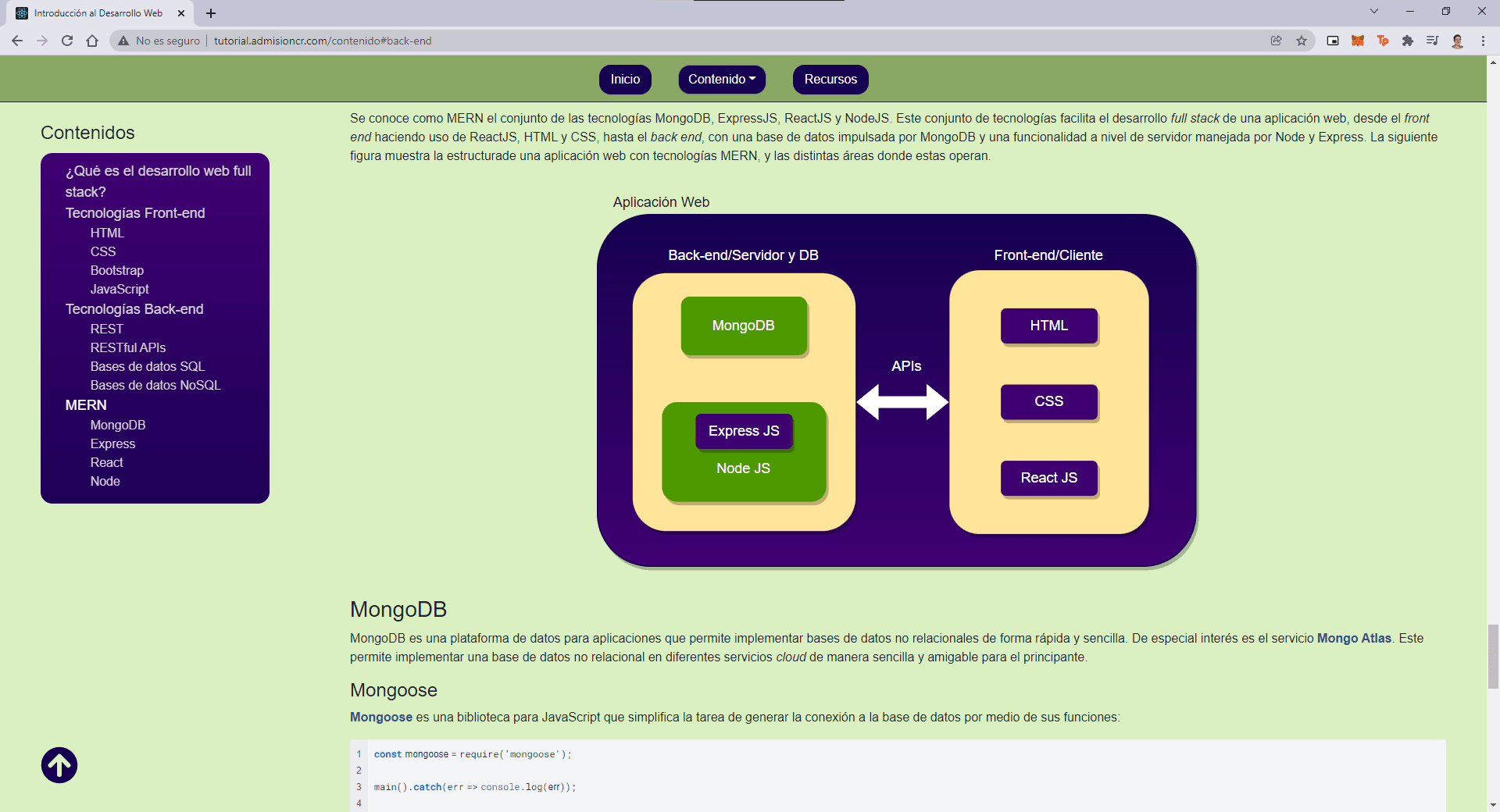Click the page vertical scrollbar thumb

[x=1493, y=656]
